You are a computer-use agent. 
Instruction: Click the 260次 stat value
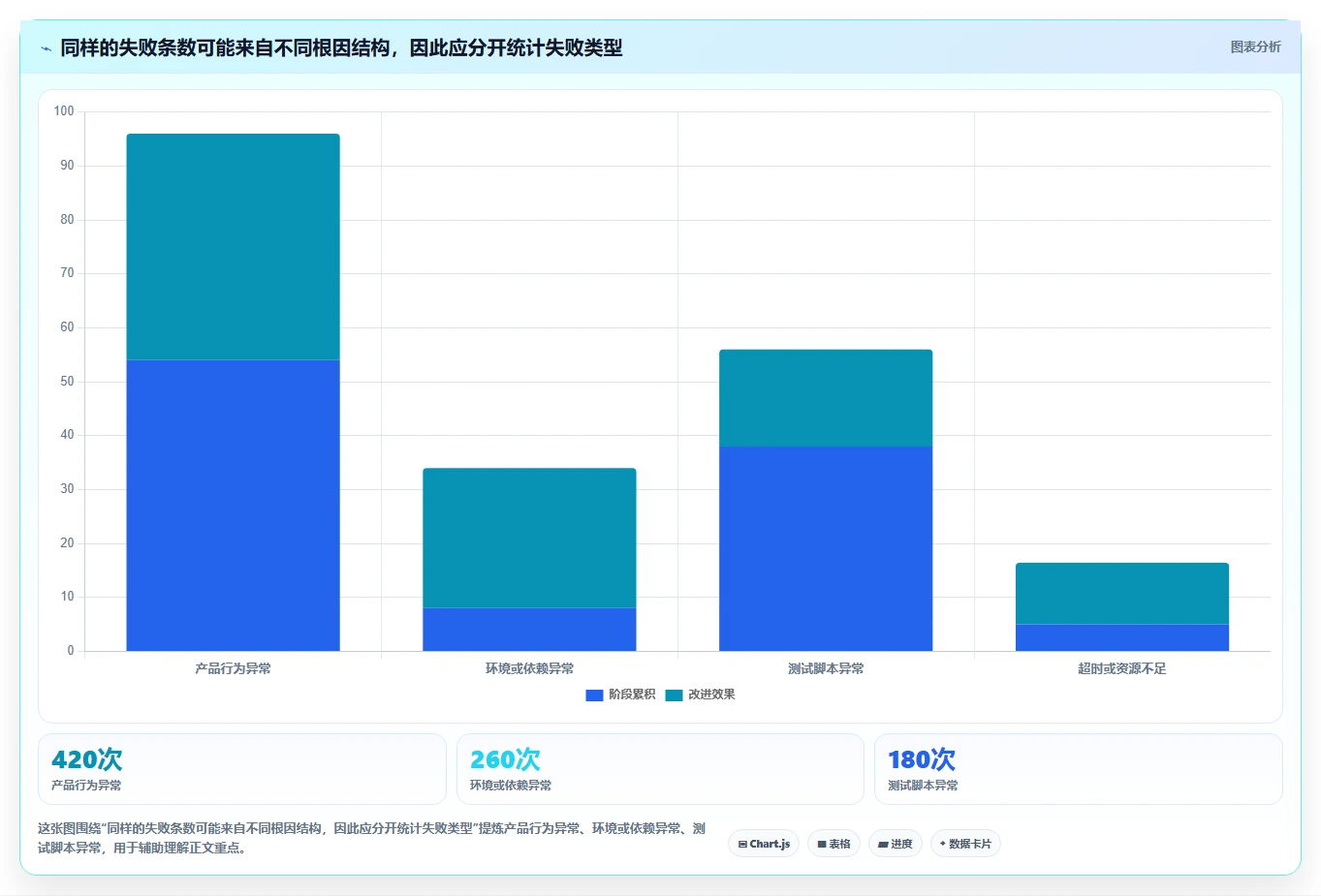(505, 759)
